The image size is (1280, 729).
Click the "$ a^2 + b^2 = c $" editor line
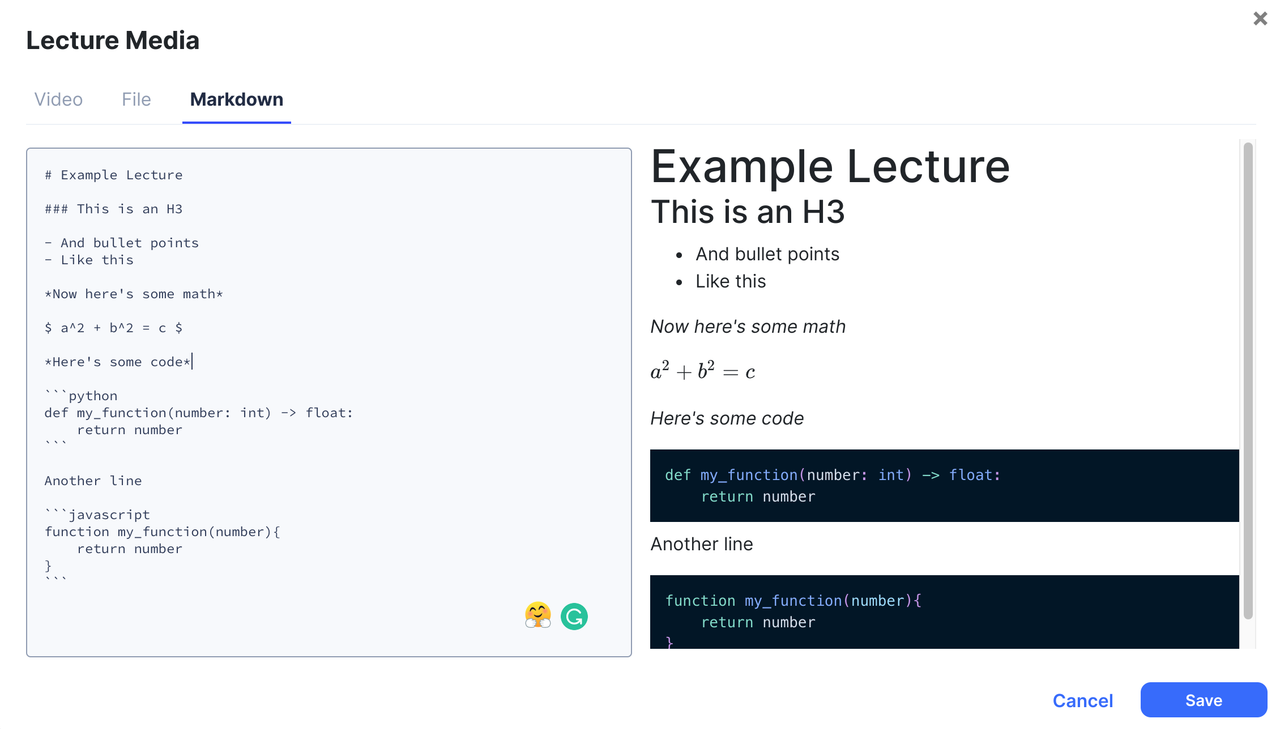(114, 328)
